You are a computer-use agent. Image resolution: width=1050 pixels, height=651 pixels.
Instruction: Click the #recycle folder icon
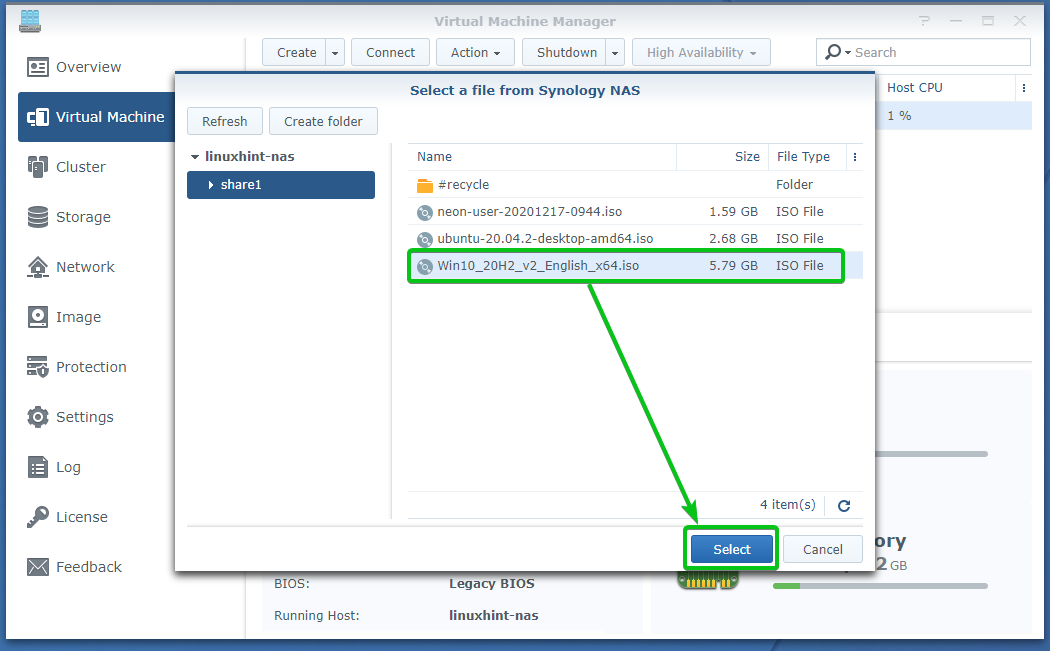(x=425, y=186)
